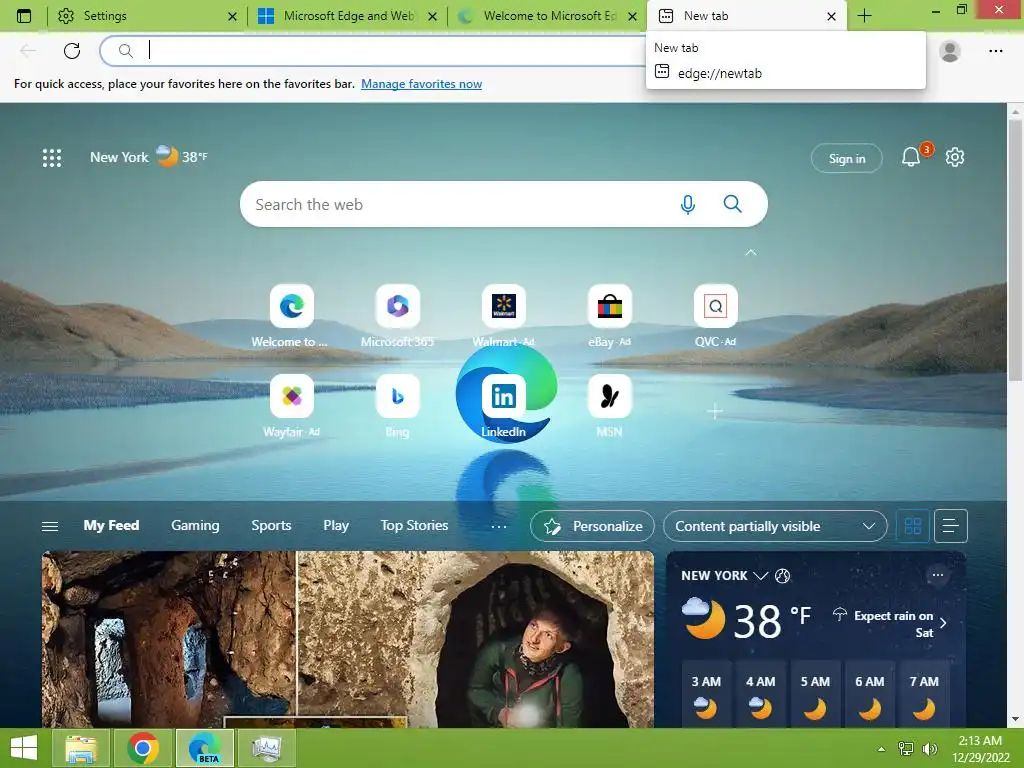Open File Explorer from taskbar

81,748
